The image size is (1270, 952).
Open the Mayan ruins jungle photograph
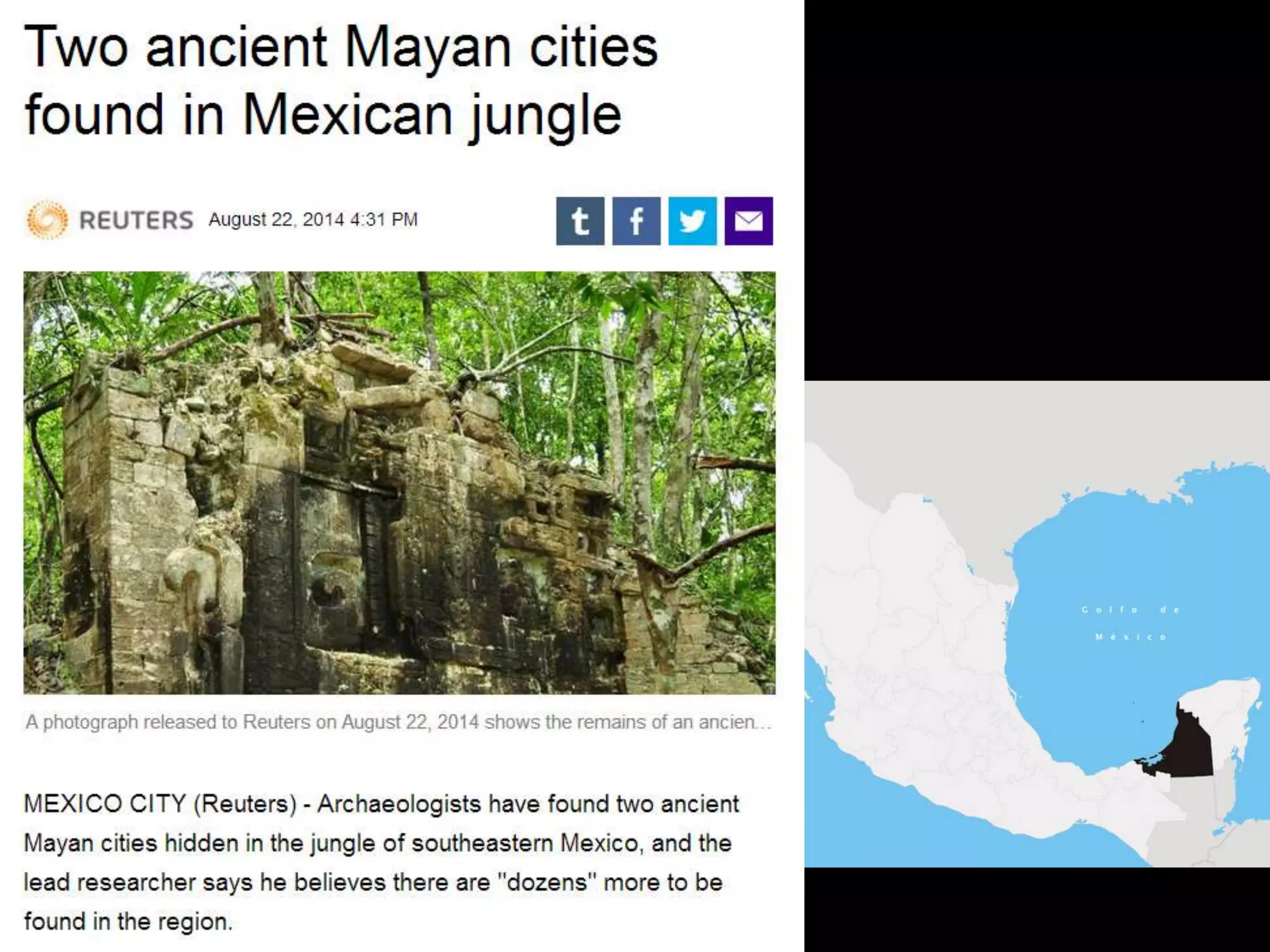399,483
